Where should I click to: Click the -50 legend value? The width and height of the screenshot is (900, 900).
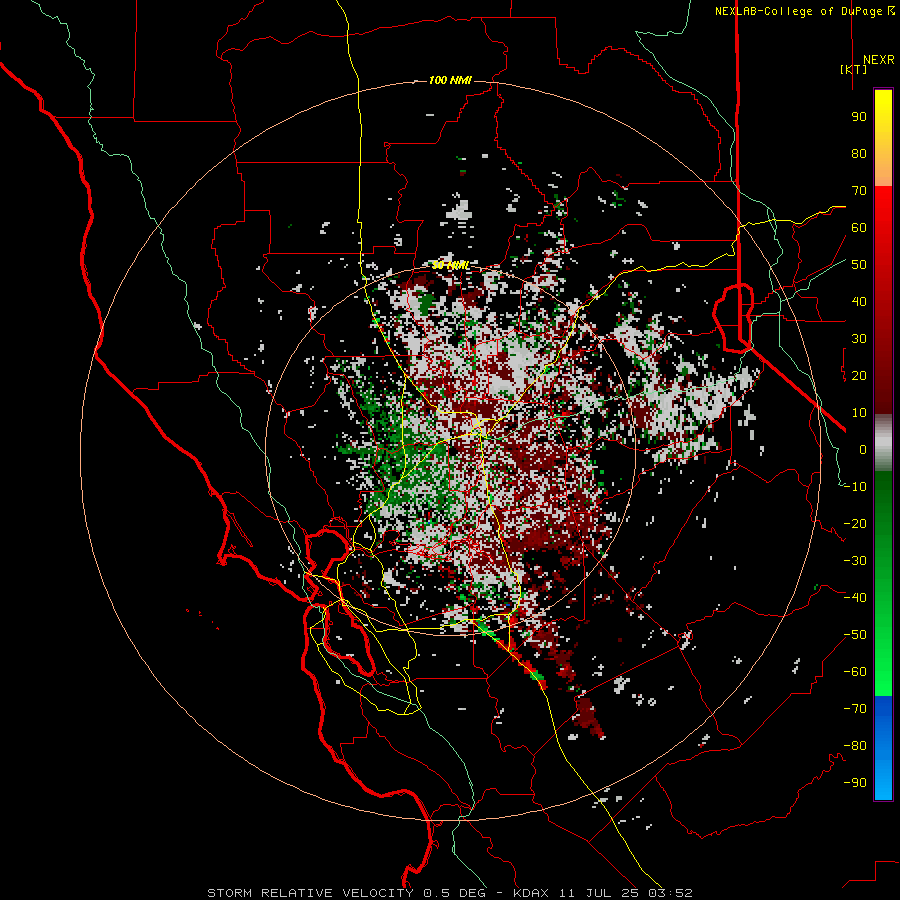tap(855, 635)
